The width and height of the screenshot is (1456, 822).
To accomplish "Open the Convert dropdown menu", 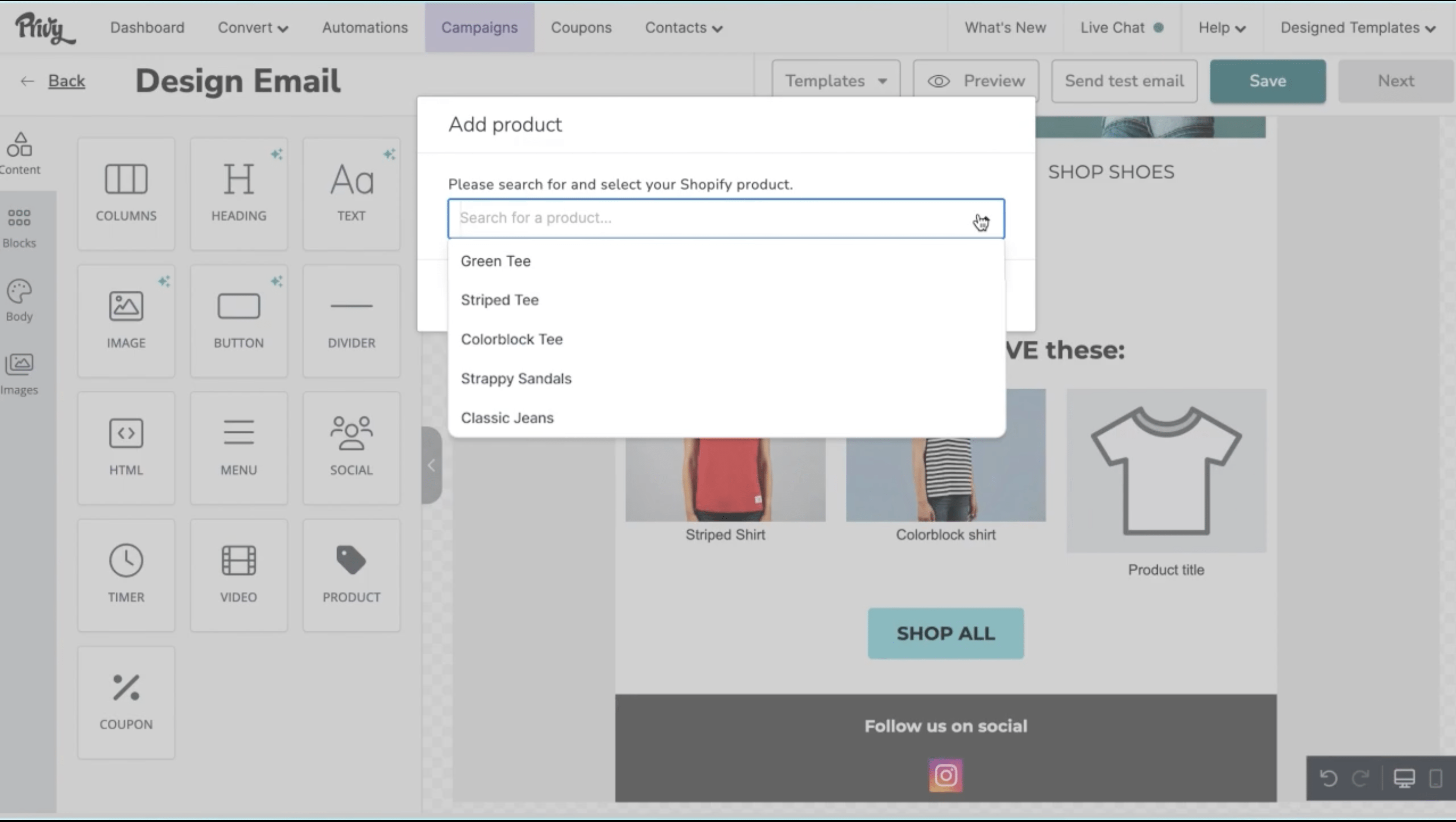I will click(x=253, y=28).
